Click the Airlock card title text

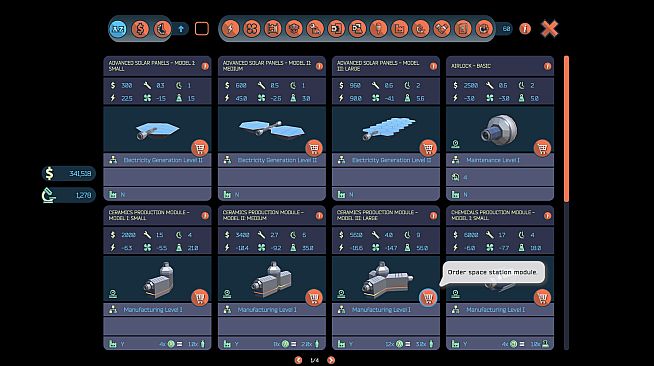[x=471, y=66]
